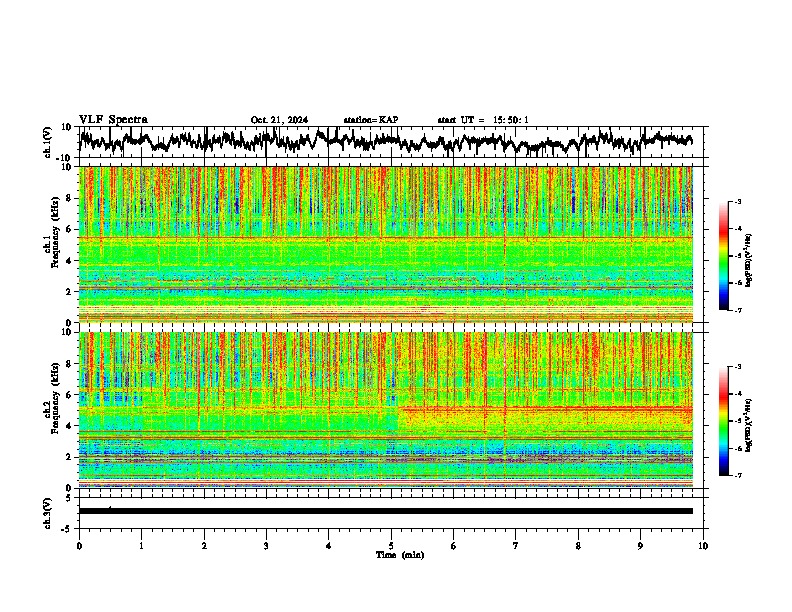
Task: Click the time axis tick label "6"
Action: click(x=454, y=546)
